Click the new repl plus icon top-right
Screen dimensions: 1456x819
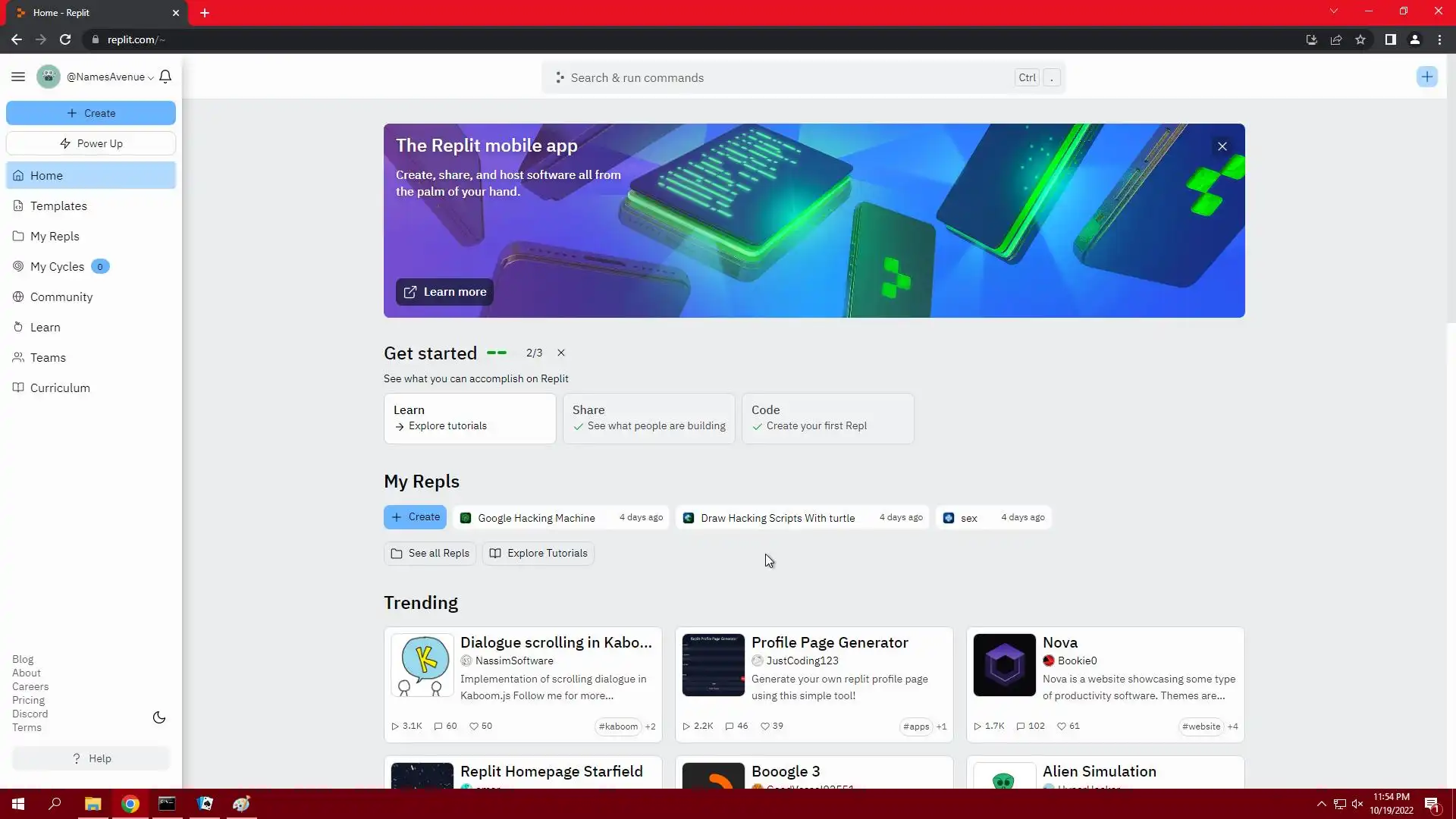(1426, 77)
